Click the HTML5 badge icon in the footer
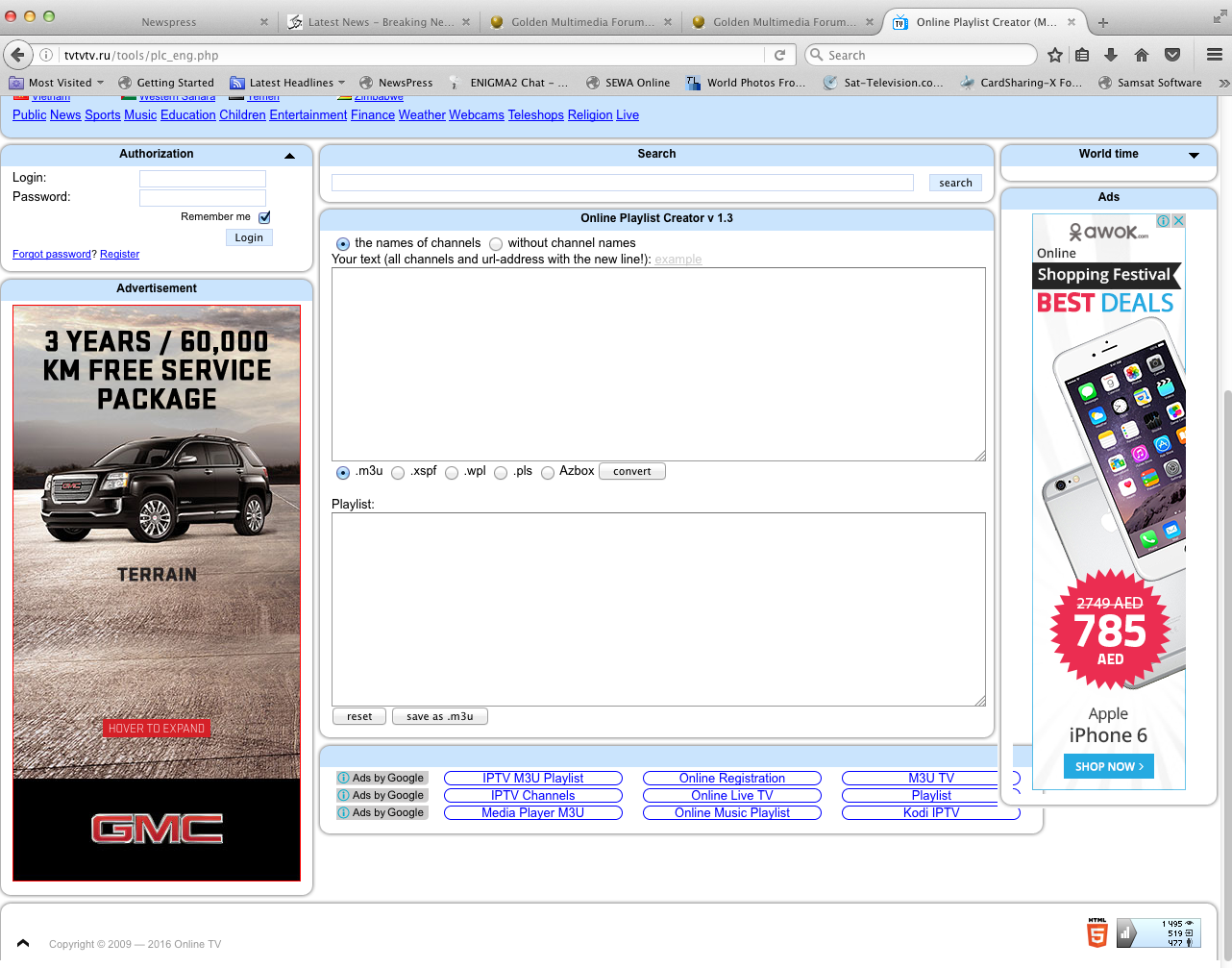1232x968 pixels. pos(1097,932)
